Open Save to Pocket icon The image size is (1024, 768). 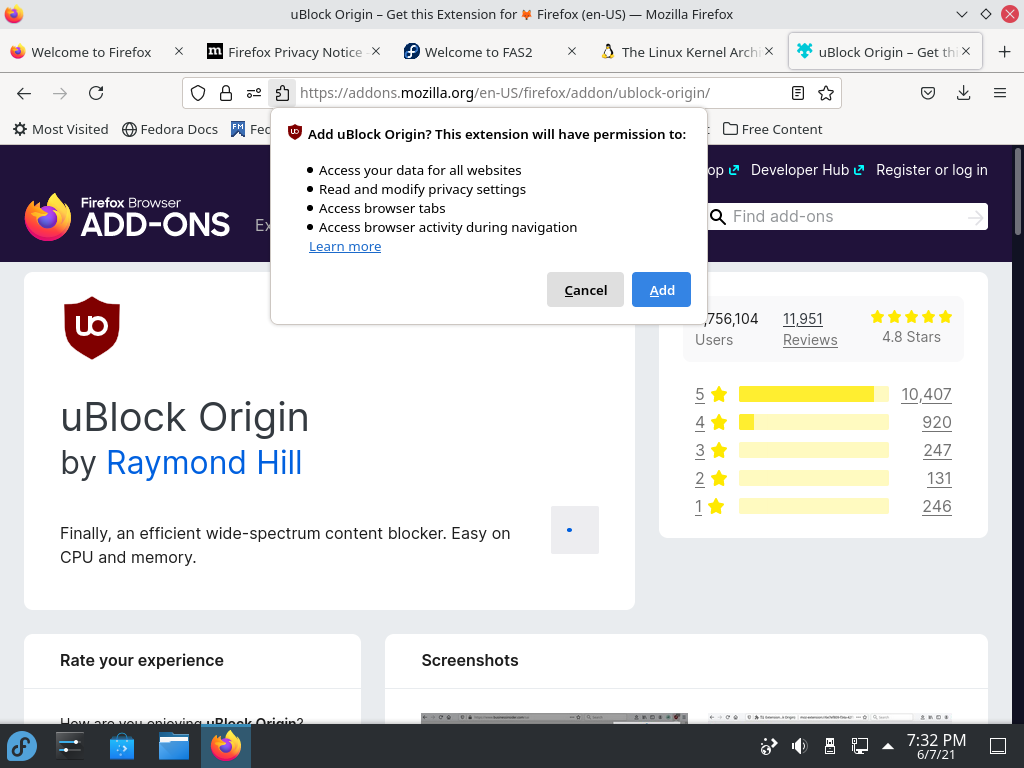pyautogui.click(x=927, y=93)
